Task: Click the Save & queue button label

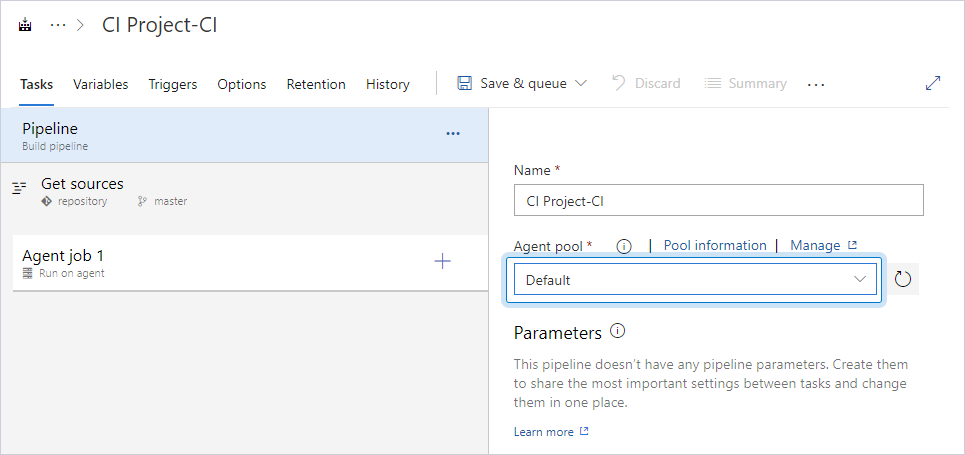Action: (524, 83)
